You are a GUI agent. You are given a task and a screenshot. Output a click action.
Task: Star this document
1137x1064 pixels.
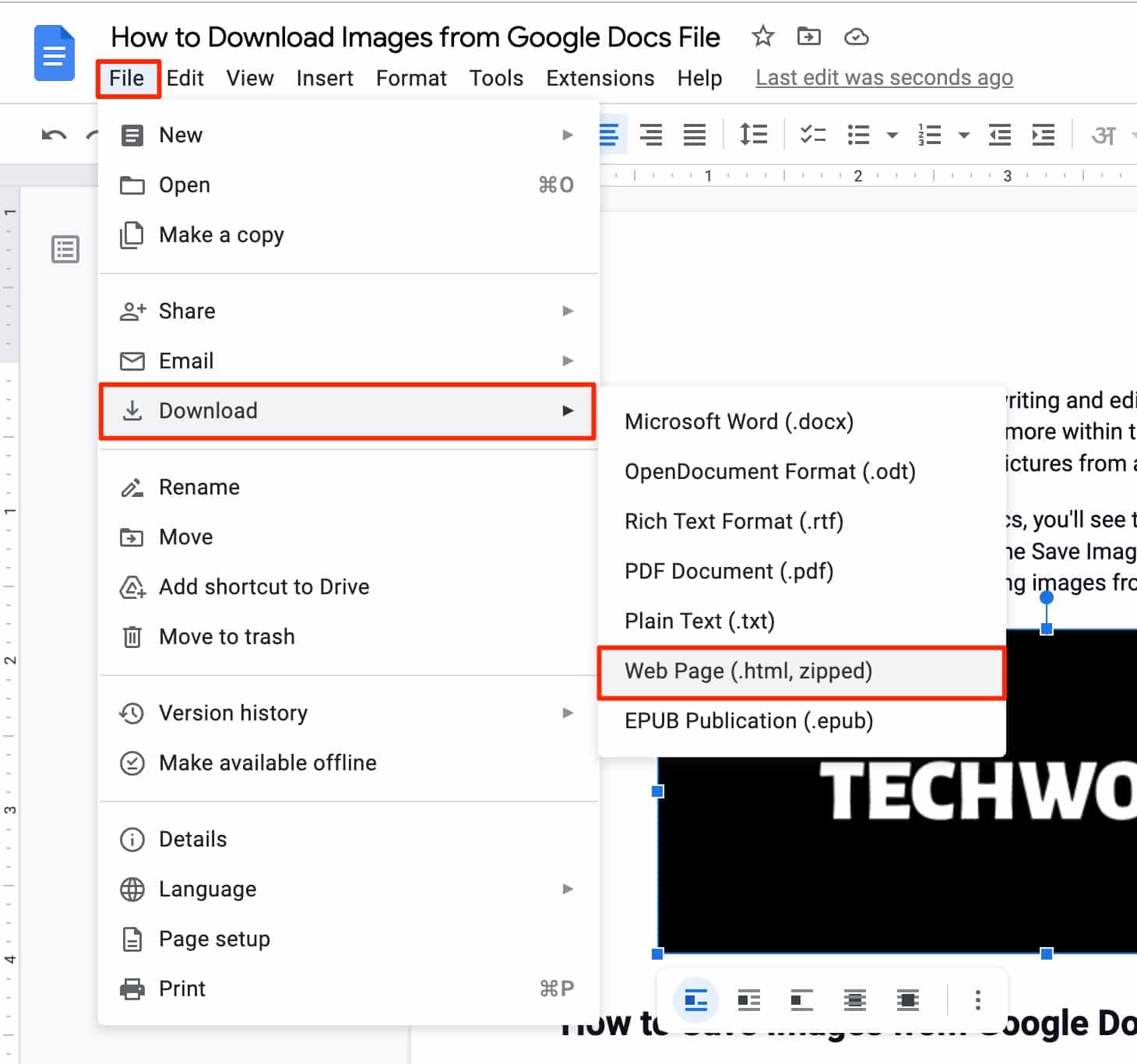tap(763, 36)
